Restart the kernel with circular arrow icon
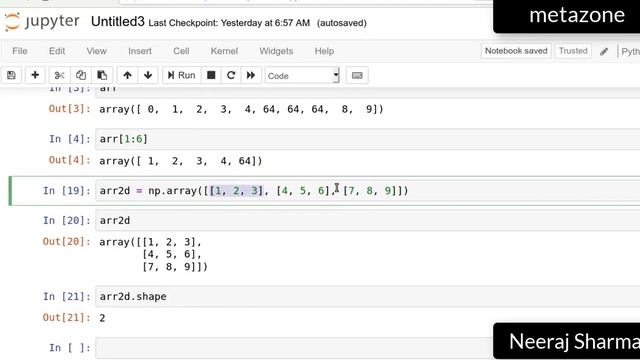This screenshot has height=360, width=640. click(x=231, y=75)
